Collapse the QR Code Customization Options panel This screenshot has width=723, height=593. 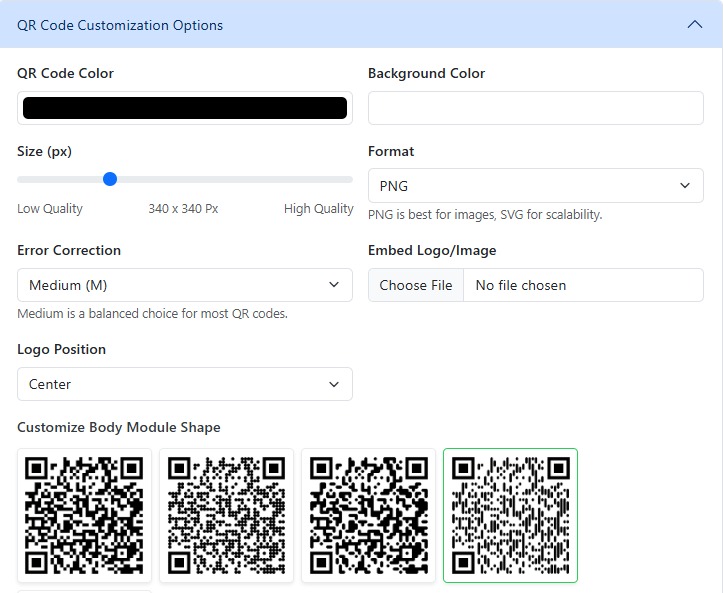coord(694,24)
